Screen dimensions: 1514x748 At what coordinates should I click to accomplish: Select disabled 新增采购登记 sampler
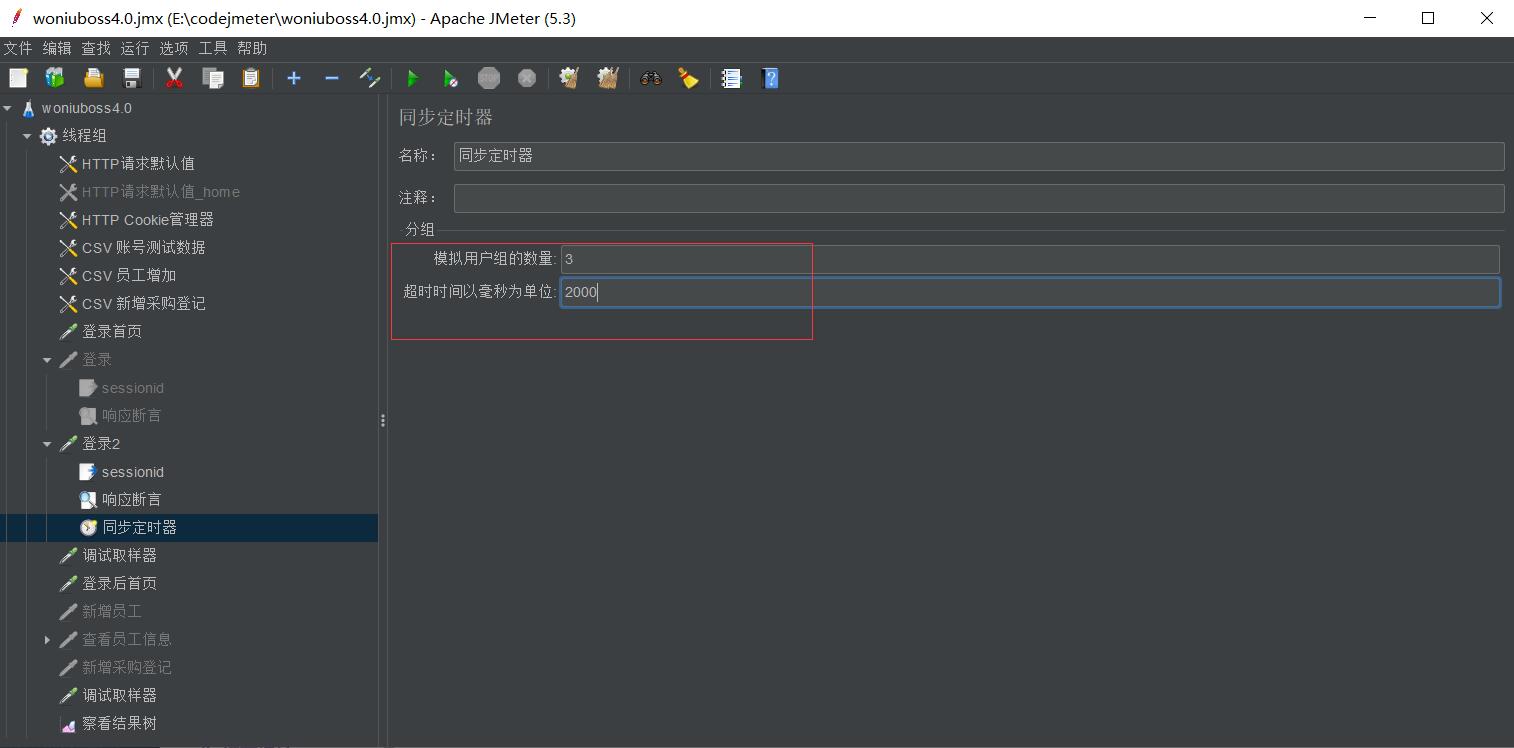coord(126,668)
